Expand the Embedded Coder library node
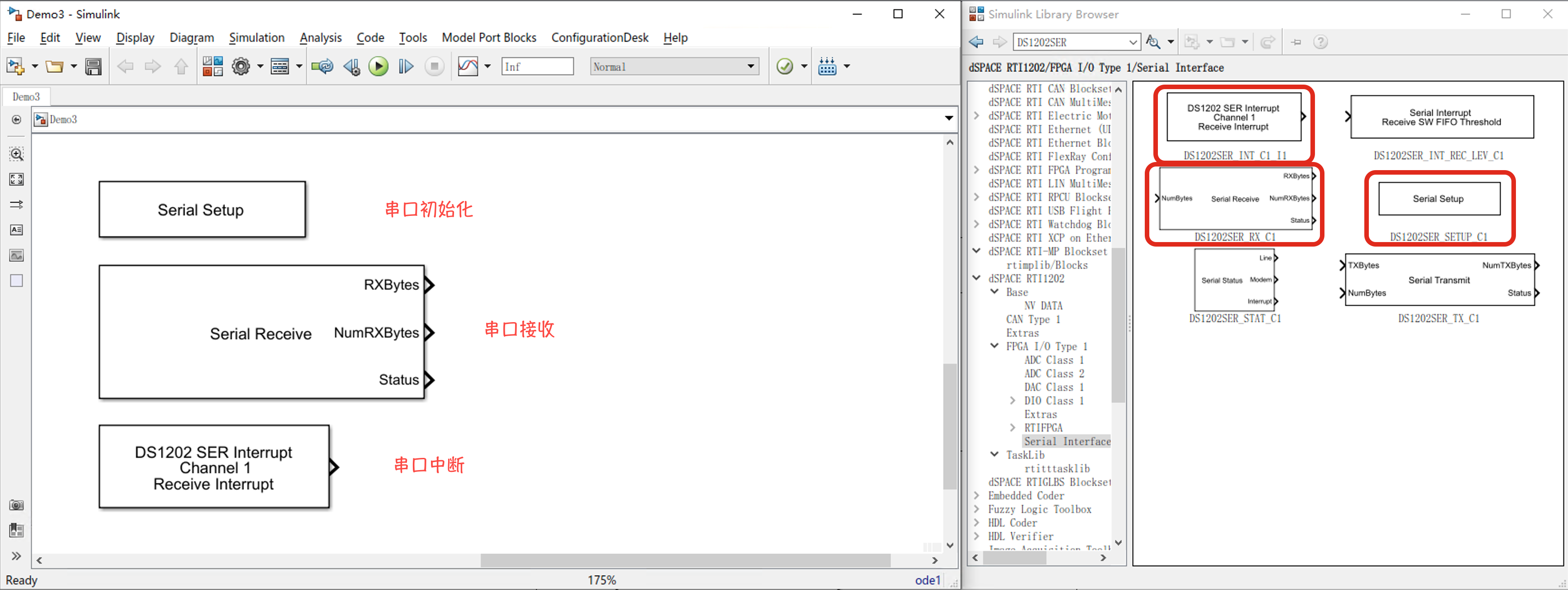 point(977,495)
